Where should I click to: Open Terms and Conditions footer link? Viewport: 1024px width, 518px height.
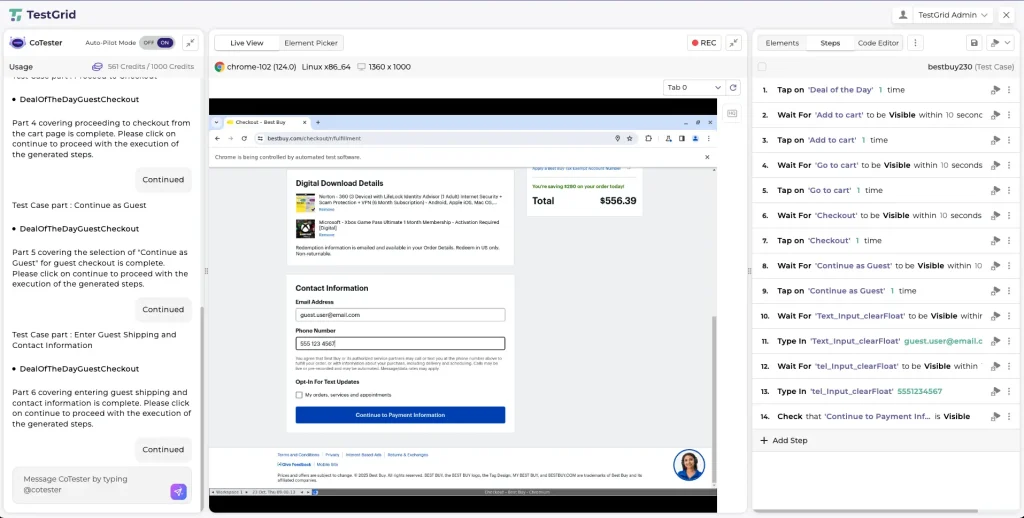click(x=298, y=455)
